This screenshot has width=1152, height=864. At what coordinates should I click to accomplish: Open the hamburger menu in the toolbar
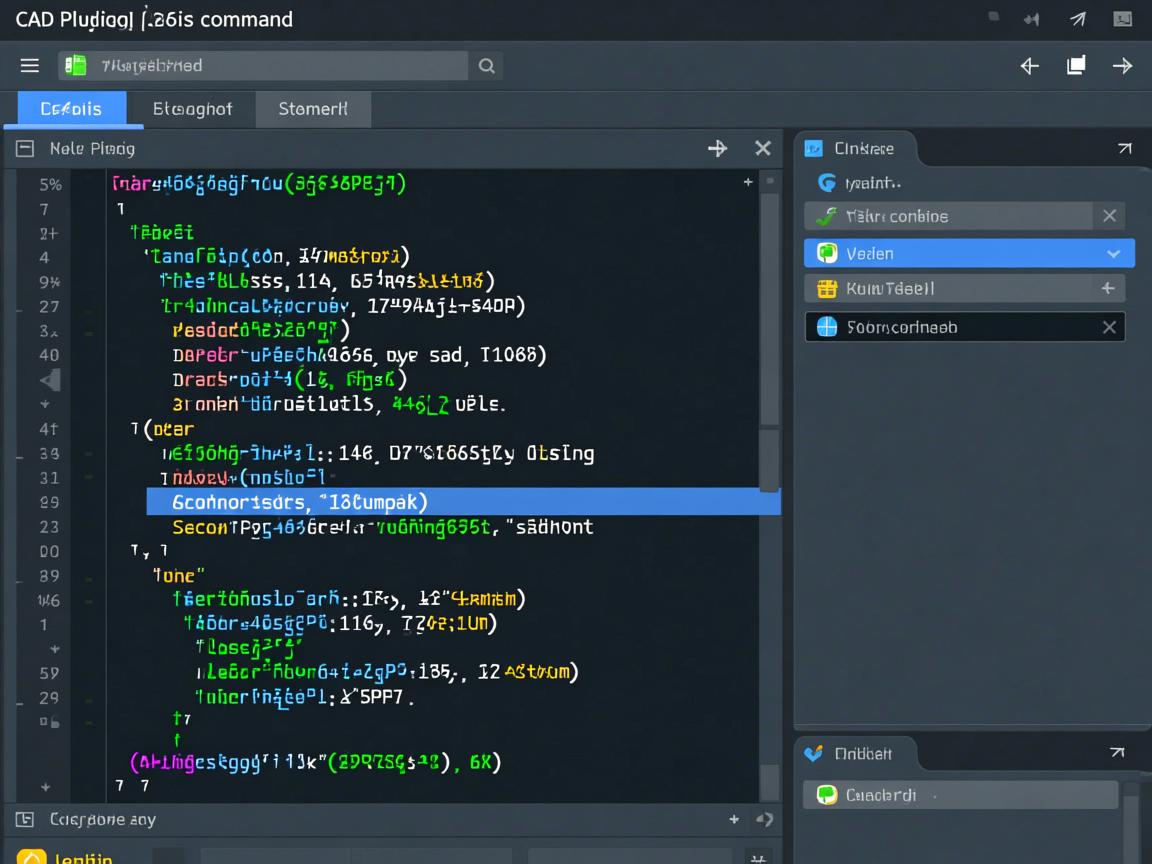tap(30, 66)
